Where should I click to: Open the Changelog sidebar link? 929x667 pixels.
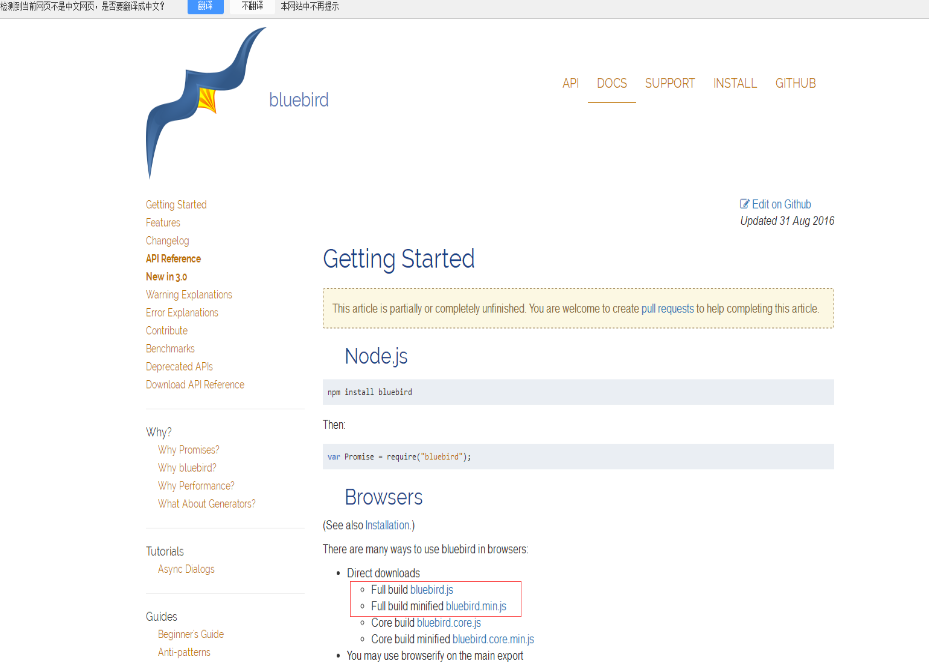coord(168,240)
